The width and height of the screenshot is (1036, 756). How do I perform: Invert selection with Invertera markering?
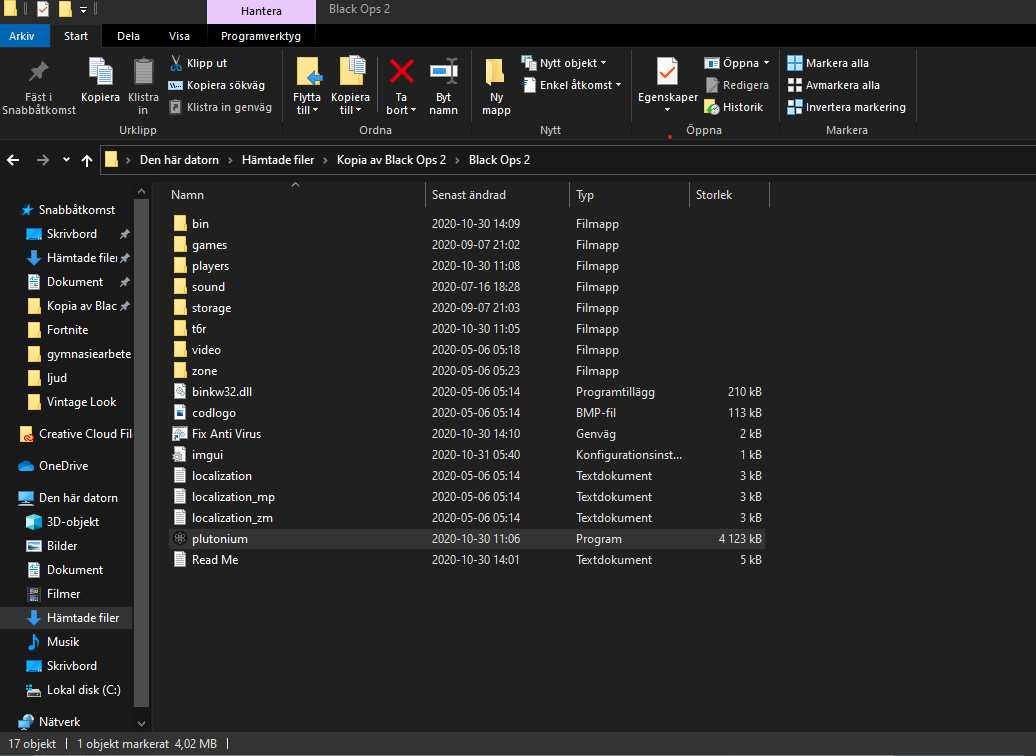tap(846, 107)
